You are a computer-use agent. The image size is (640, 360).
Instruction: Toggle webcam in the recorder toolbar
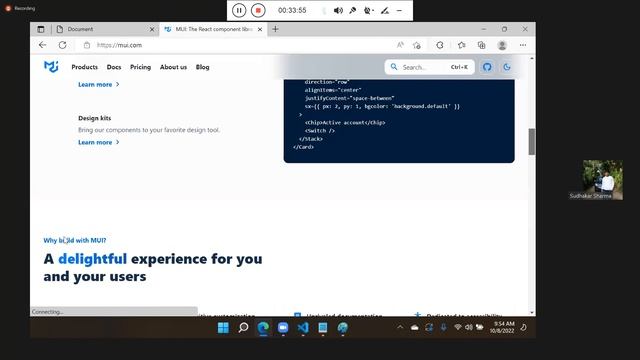369,11
